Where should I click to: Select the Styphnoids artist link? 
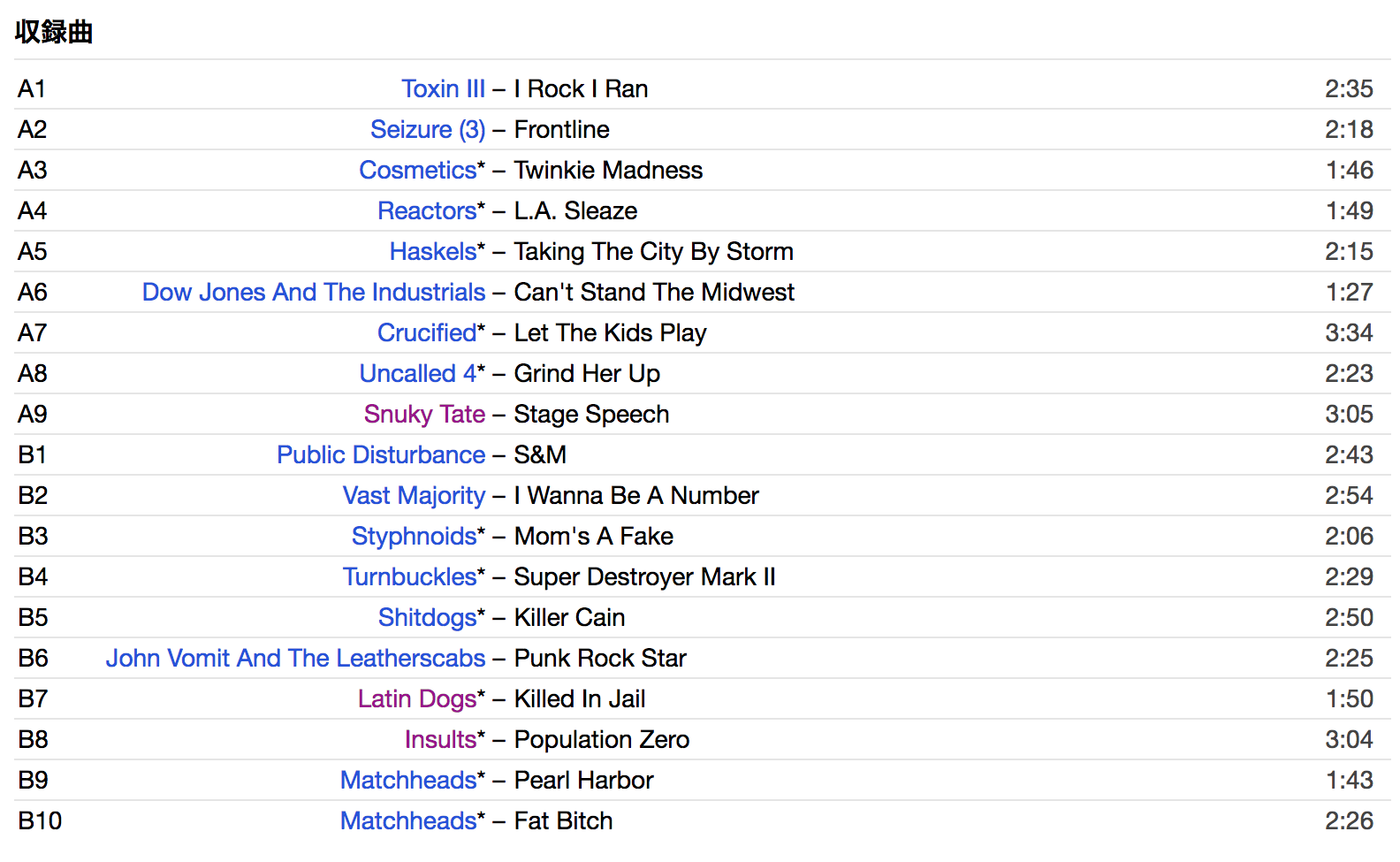pyautogui.click(x=414, y=537)
